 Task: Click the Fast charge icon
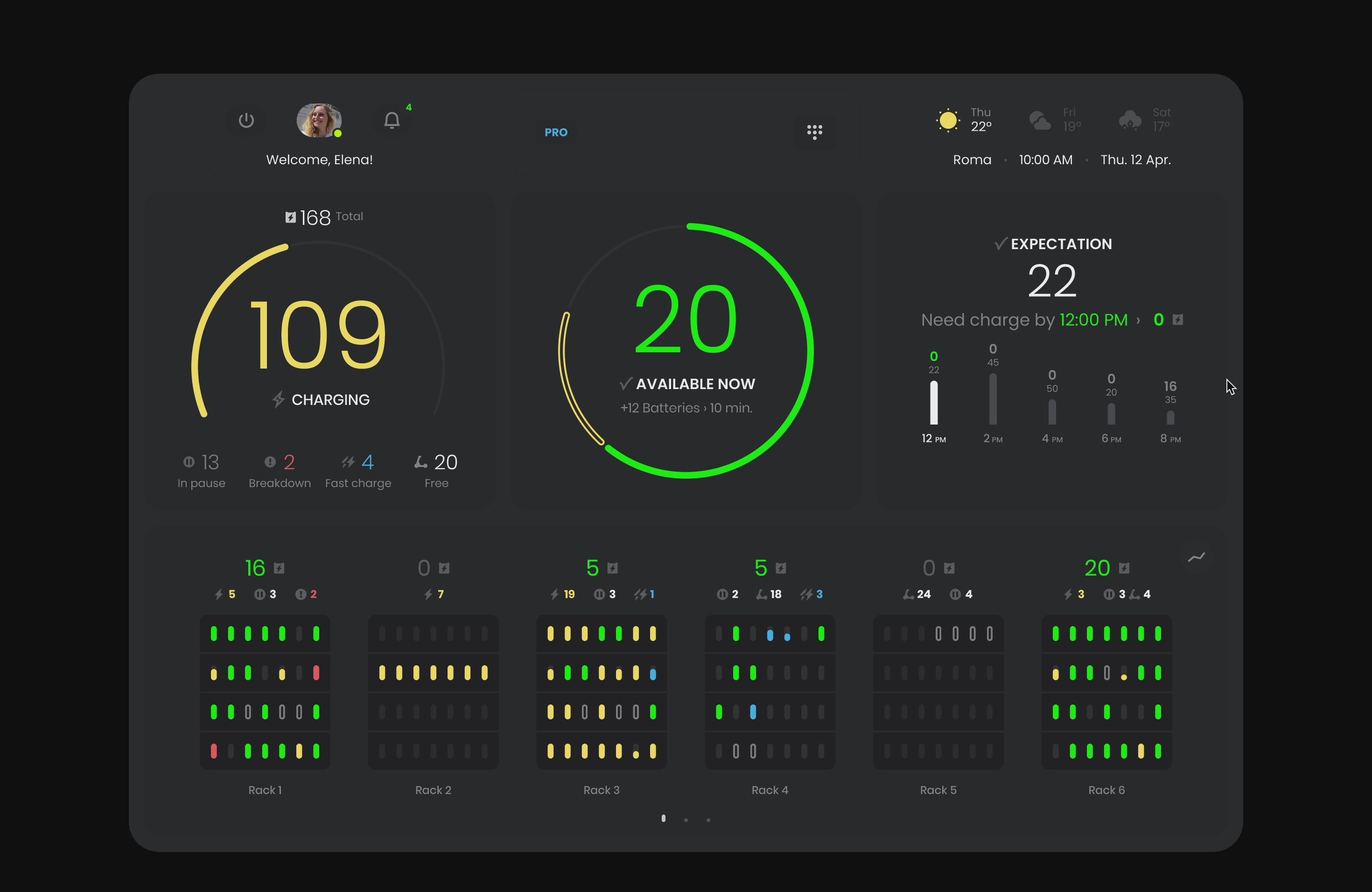point(348,461)
